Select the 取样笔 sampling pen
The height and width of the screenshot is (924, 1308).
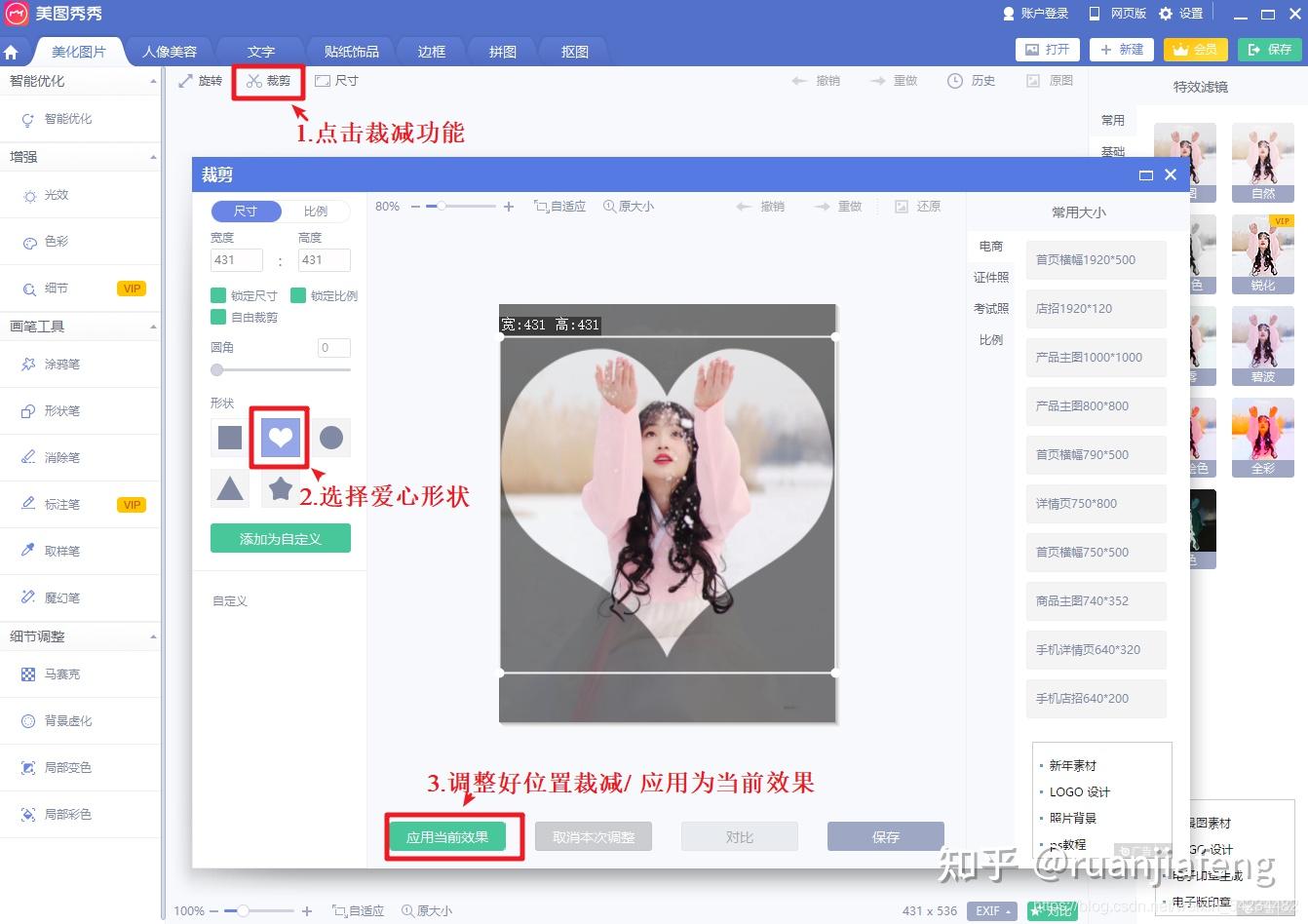pyautogui.click(x=80, y=552)
